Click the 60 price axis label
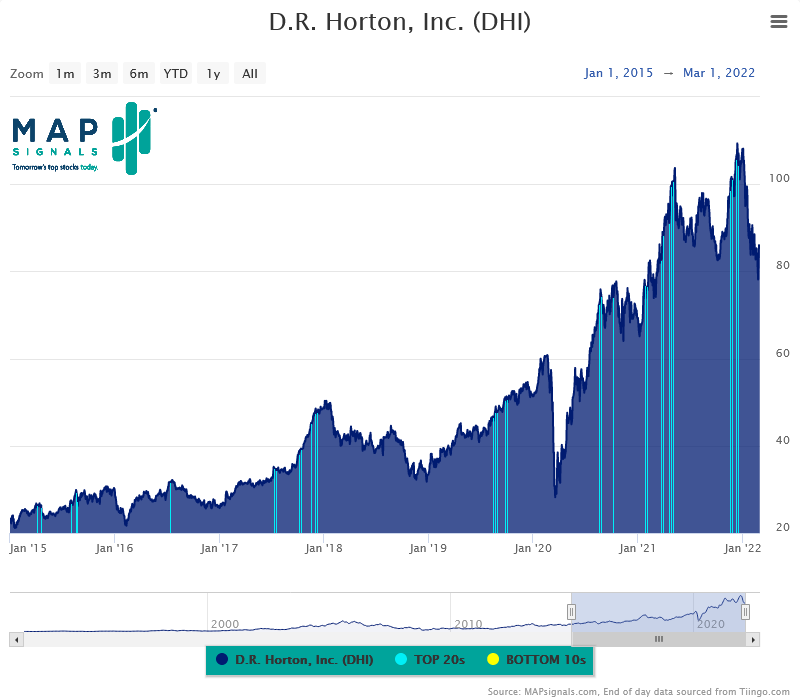Viewport: 800px width, 700px height. [783, 353]
